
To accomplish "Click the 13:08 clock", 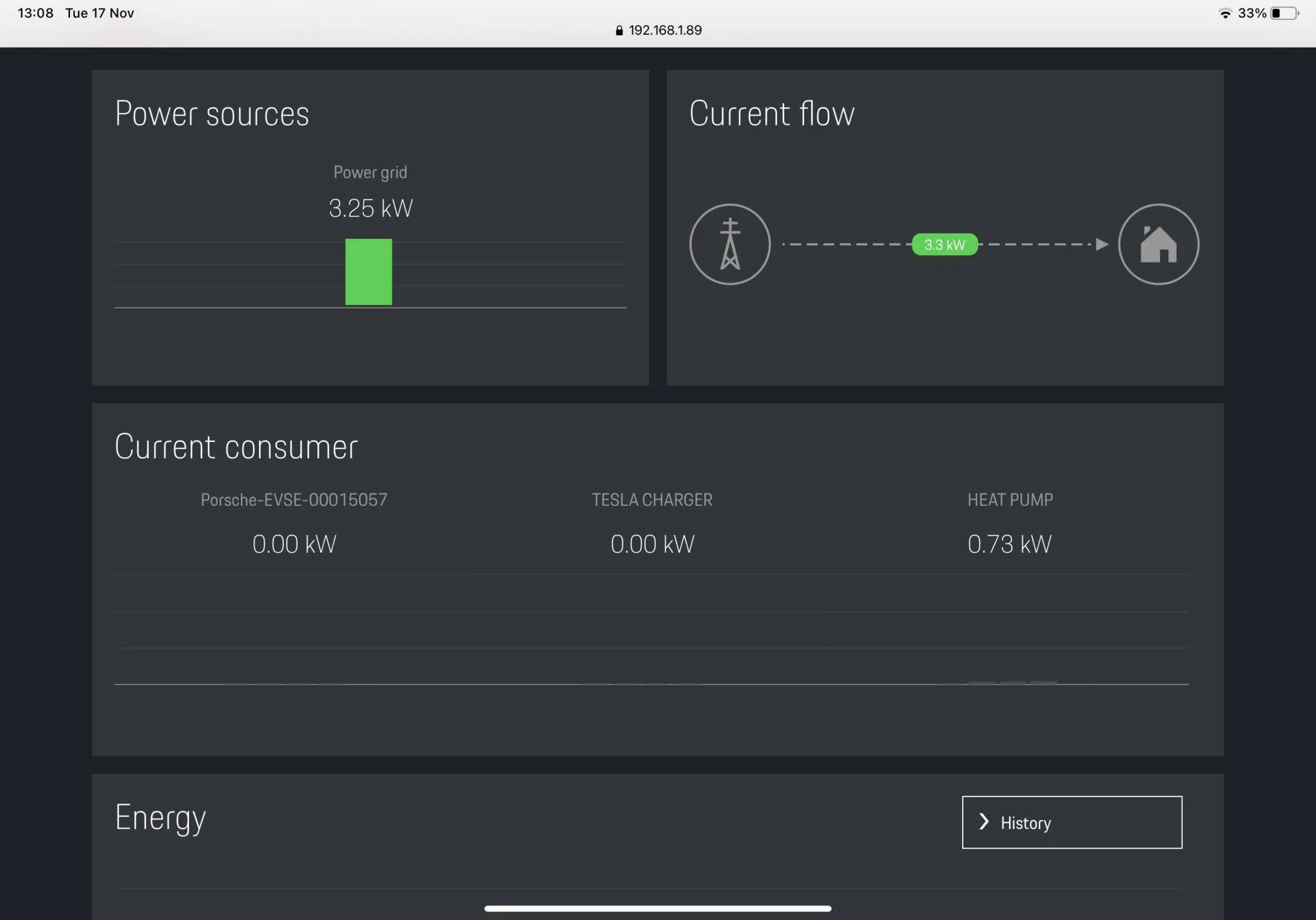I will [35, 13].
